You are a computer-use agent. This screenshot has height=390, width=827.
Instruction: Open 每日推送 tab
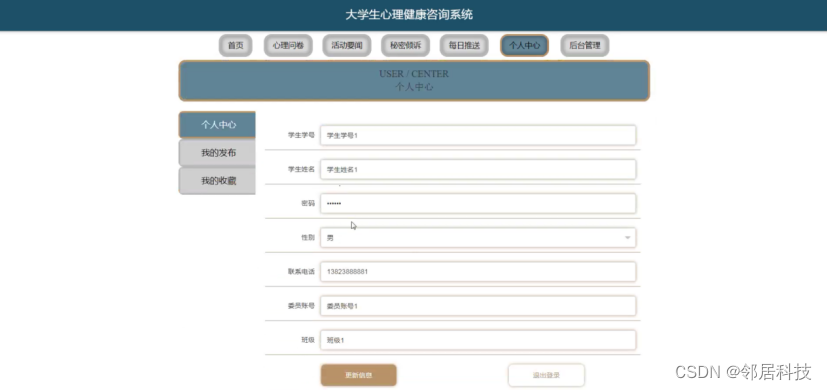click(x=464, y=45)
